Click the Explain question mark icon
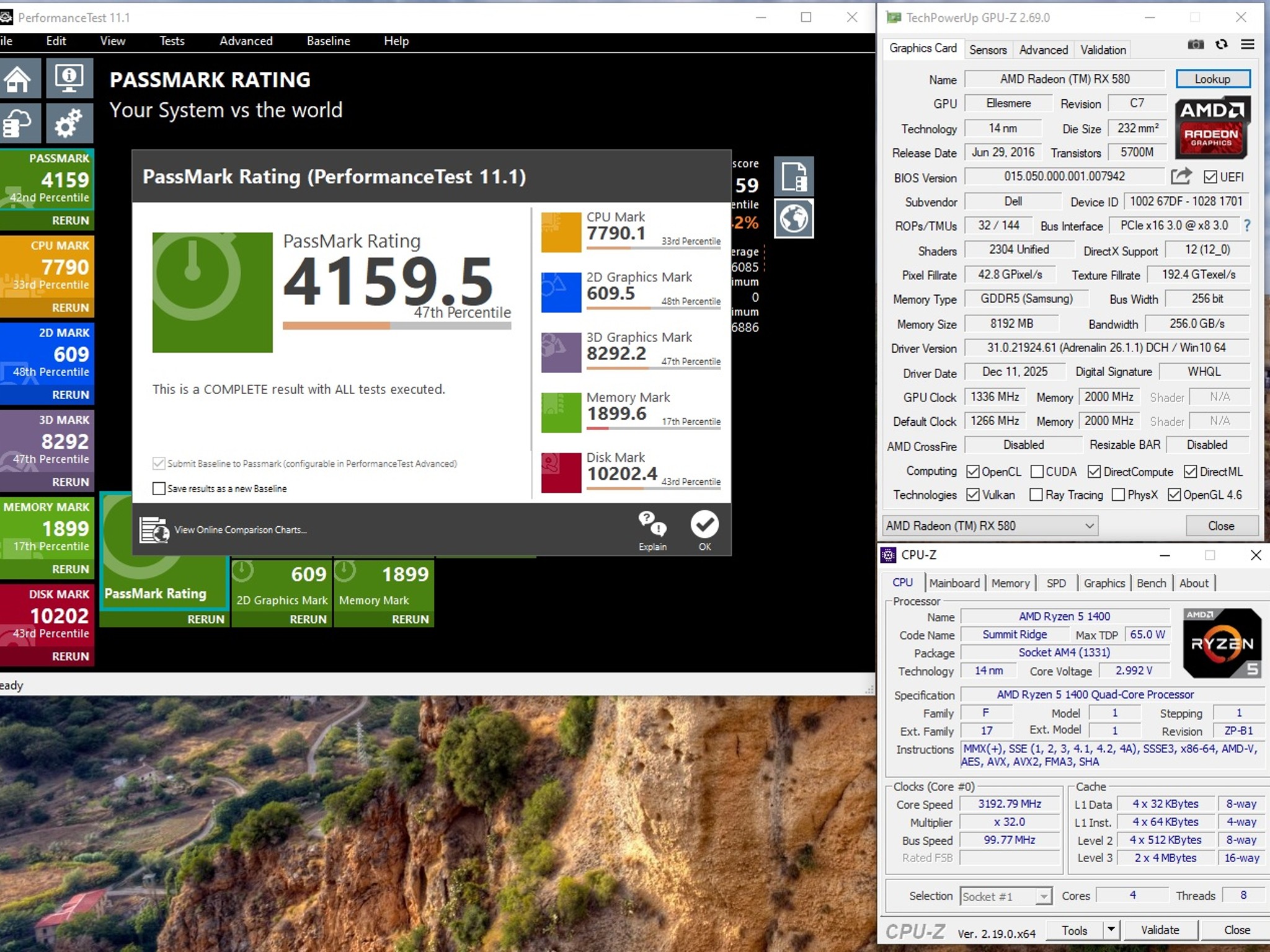Screen dimensions: 1270x952 (x=652, y=524)
